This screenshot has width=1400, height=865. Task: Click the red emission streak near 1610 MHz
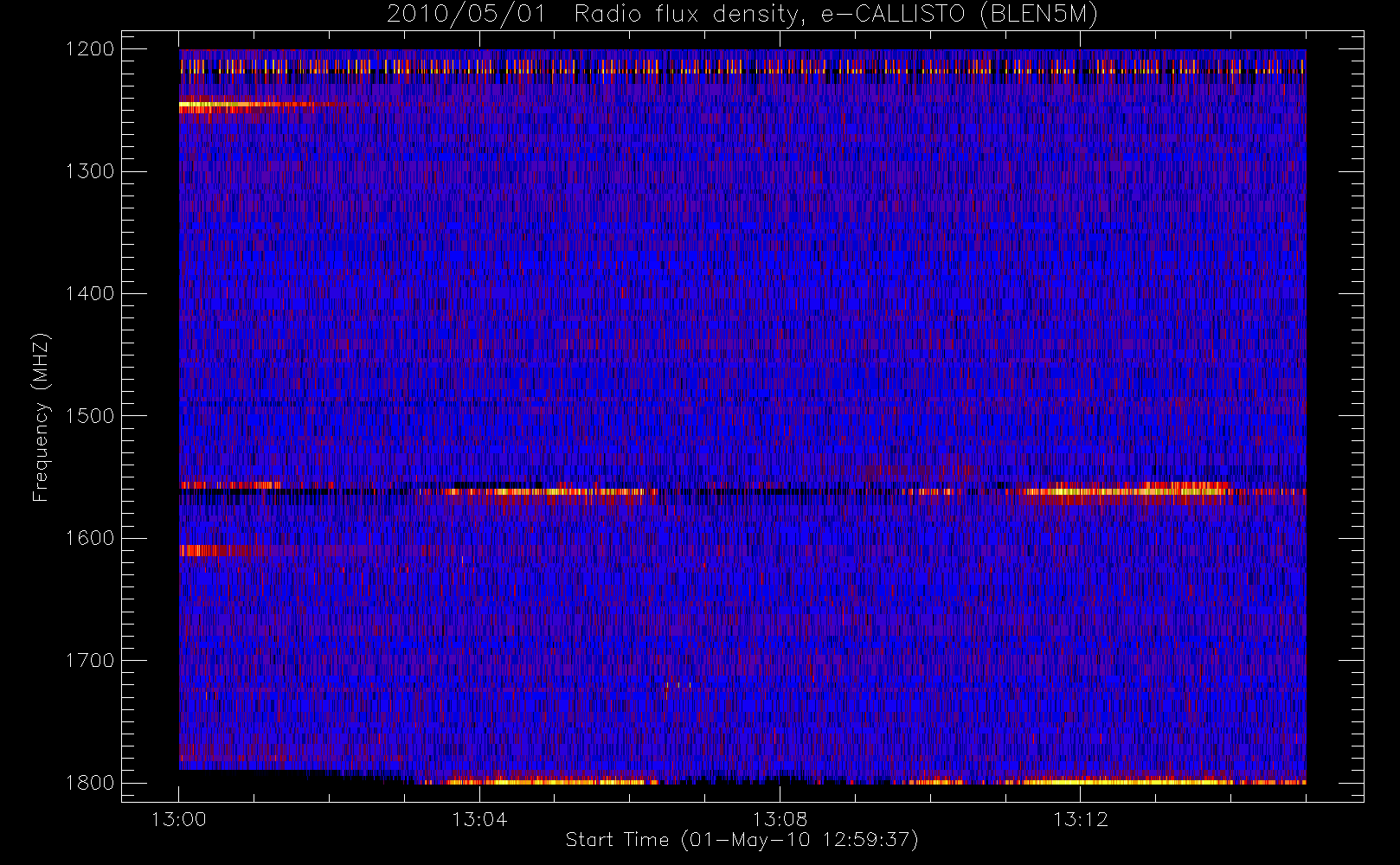tap(215, 550)
